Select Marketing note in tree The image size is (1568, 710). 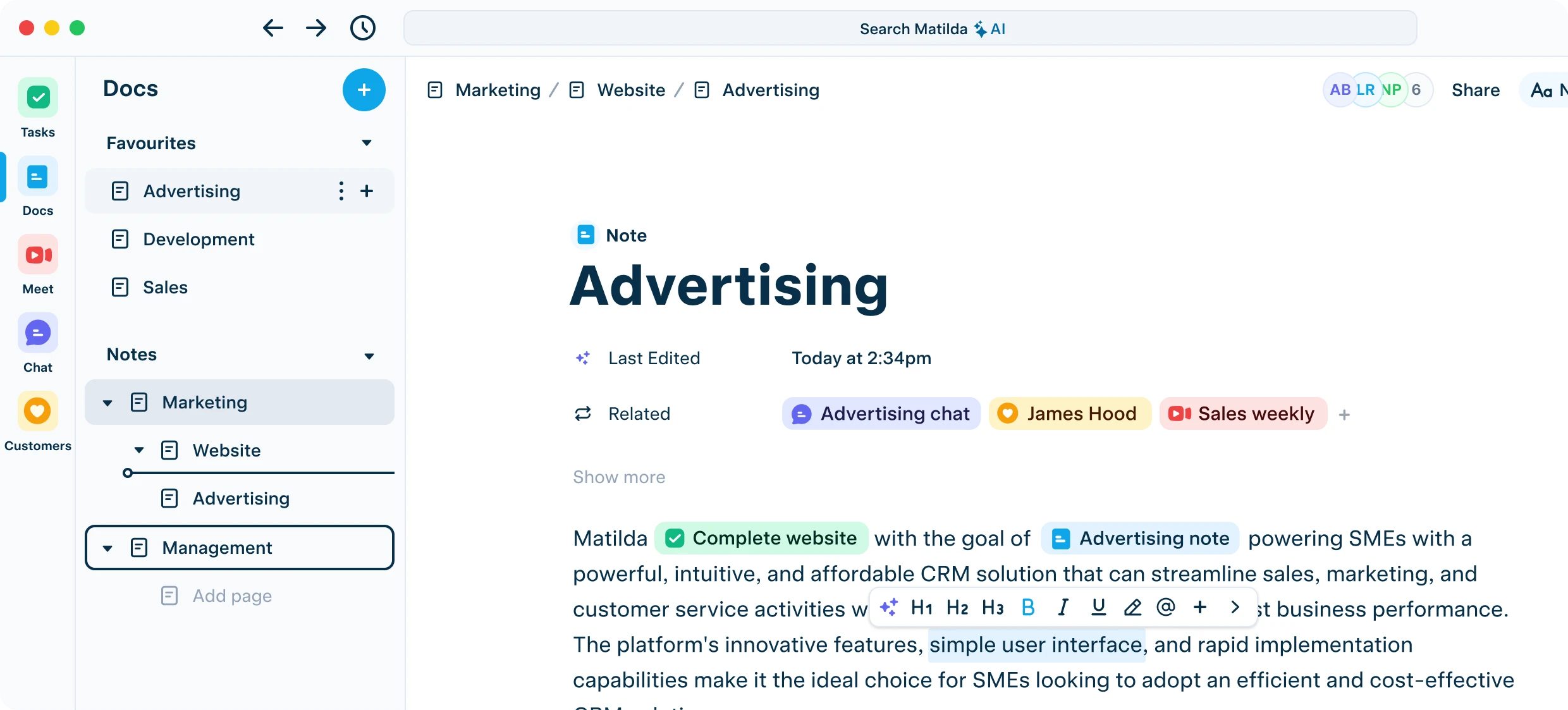[239, 402]
